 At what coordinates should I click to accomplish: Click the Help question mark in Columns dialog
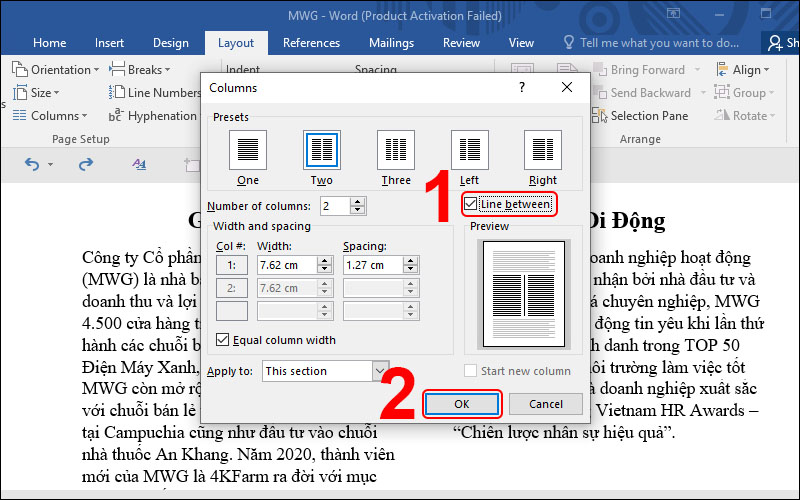point(521,87)
